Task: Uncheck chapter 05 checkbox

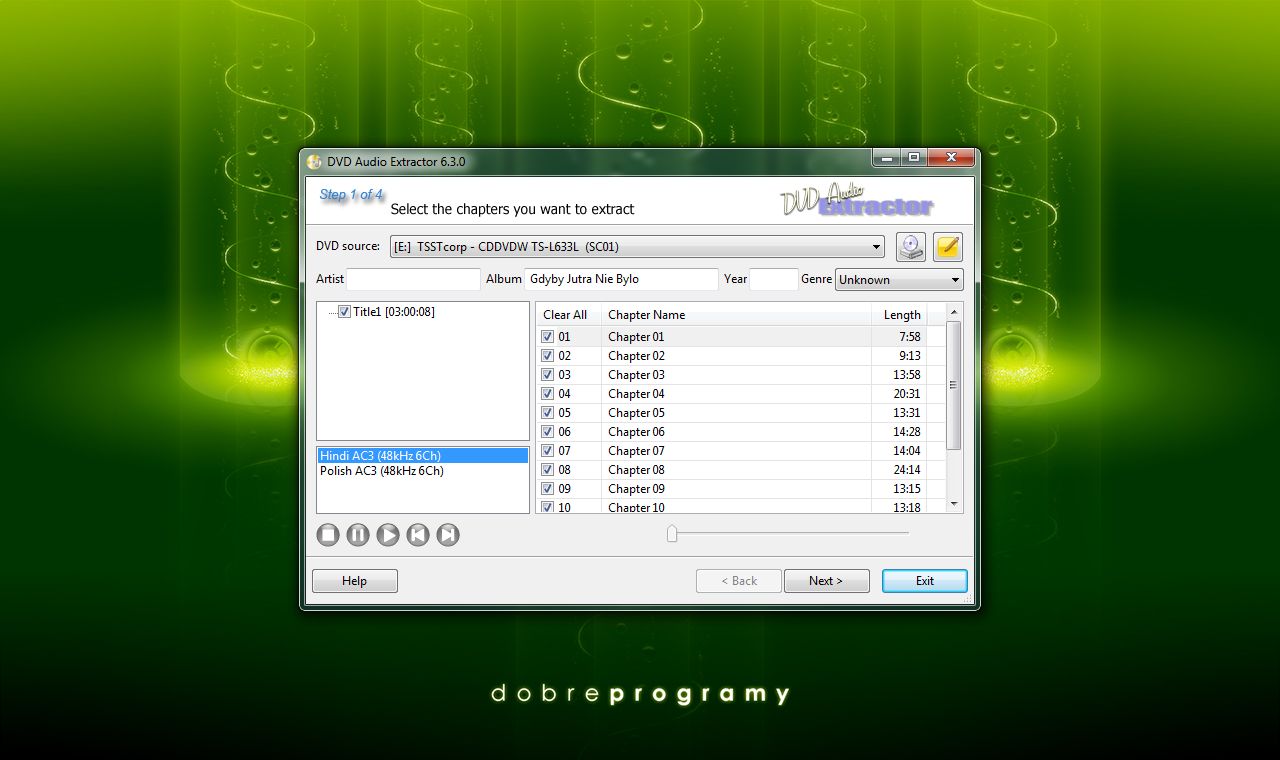Action: click(547, 413)
